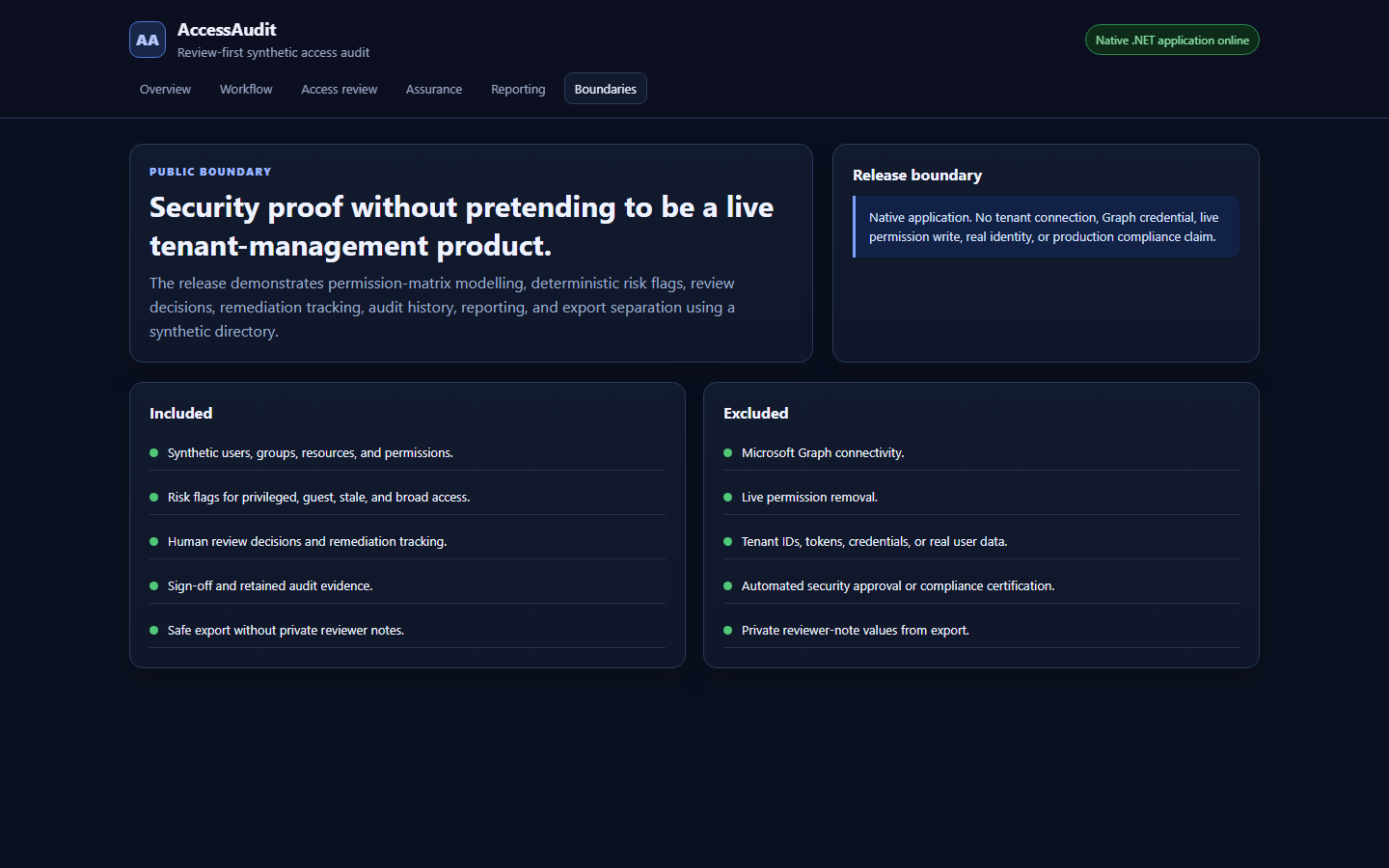Viewport: 1389px width, 868px height.
Task: Select the Boundaries tab
Action: tap(606, 89)
